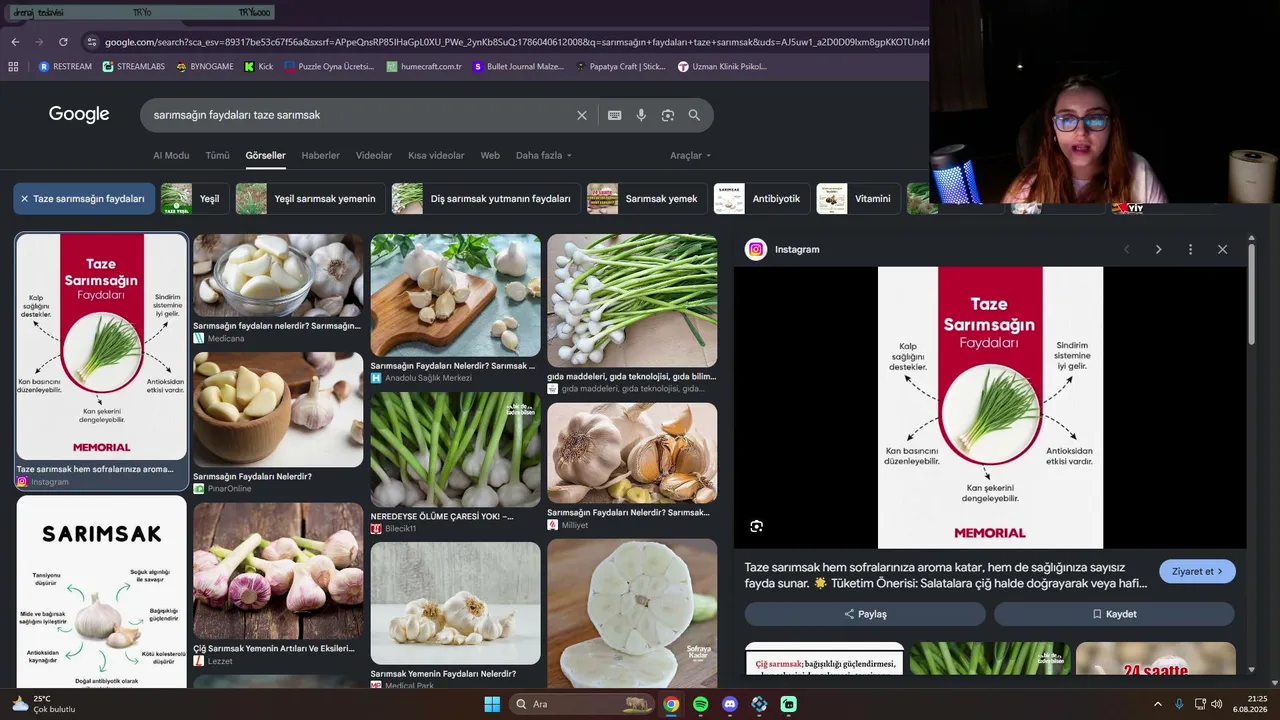
Task: Open the PinarOnline 'Sarımsağın Faydaları Nelerdir?' image
Action: (278, 409)
